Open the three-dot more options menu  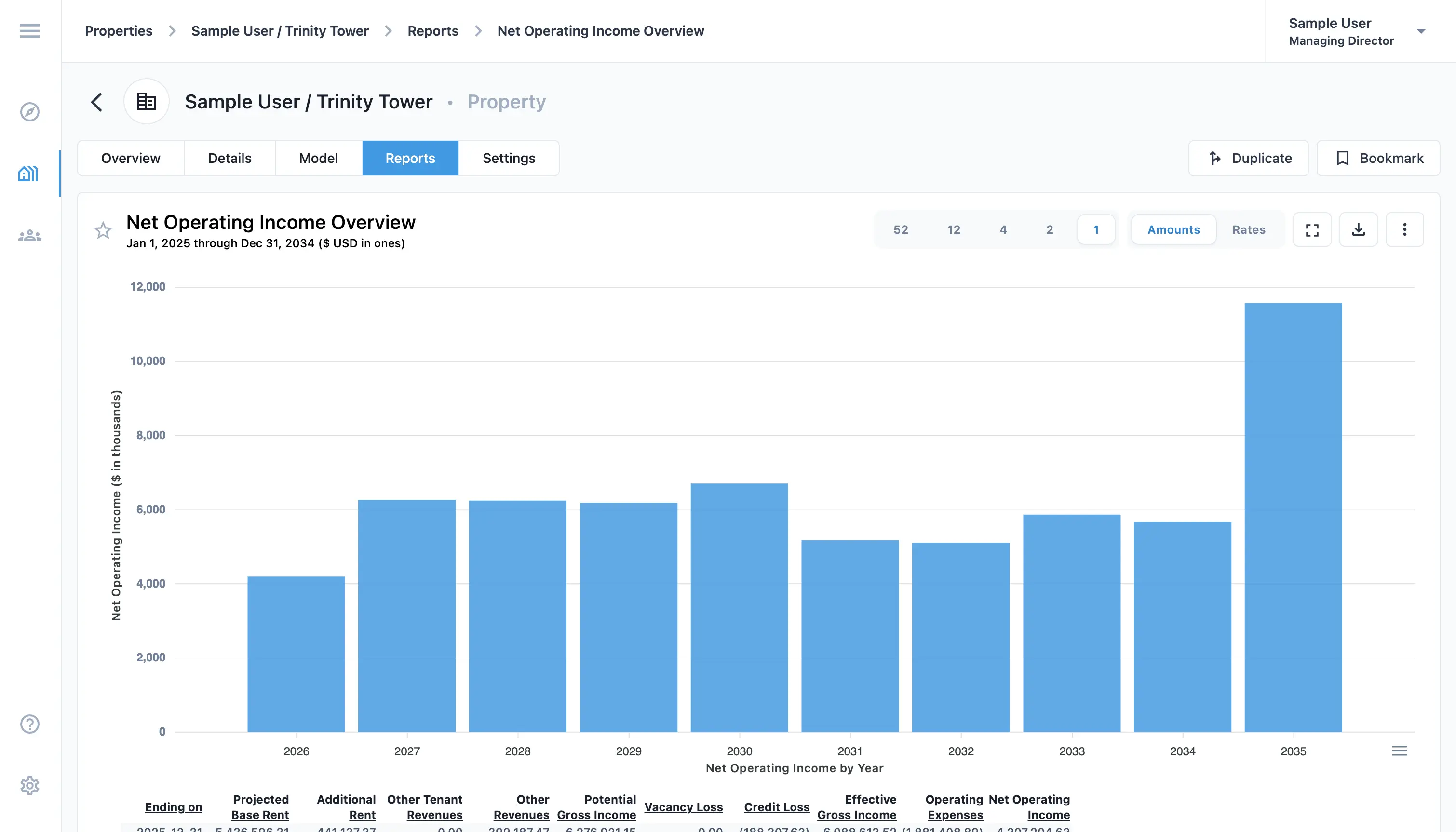pos(1404,230)
